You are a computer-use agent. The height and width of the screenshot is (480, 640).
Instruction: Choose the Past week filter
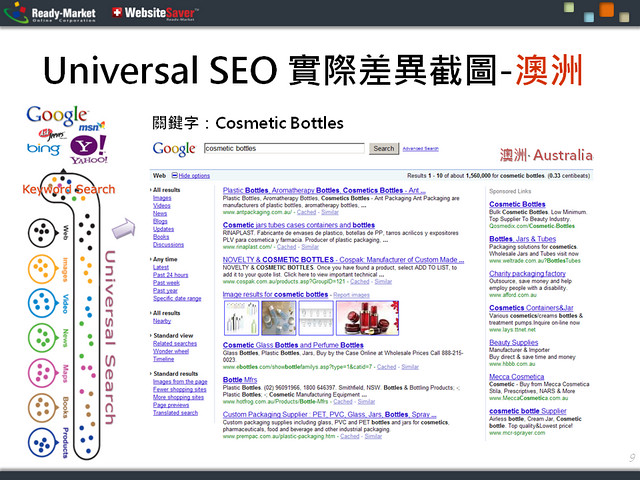click(x=166, y=282)
